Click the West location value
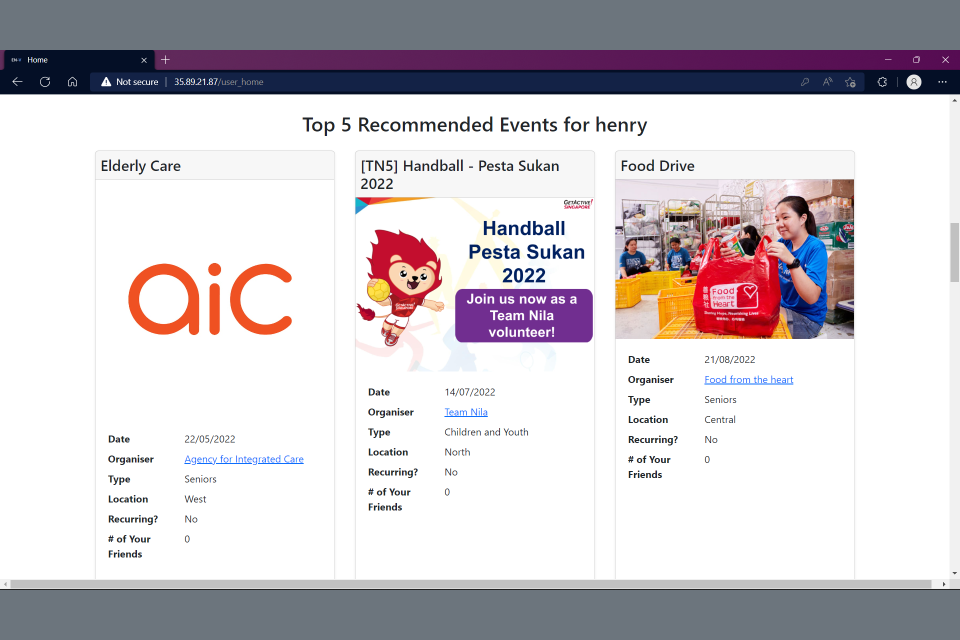 coord(195,499)
